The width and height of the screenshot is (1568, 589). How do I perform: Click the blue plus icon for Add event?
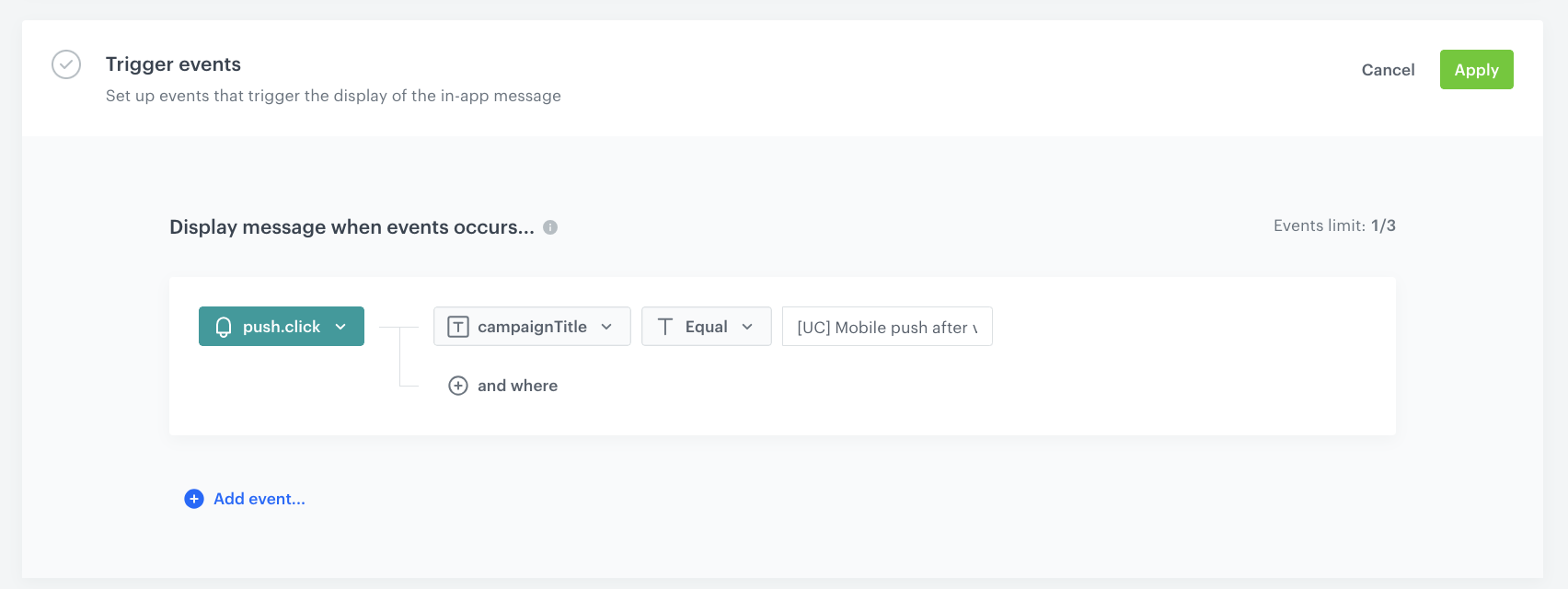pos(194,499)
